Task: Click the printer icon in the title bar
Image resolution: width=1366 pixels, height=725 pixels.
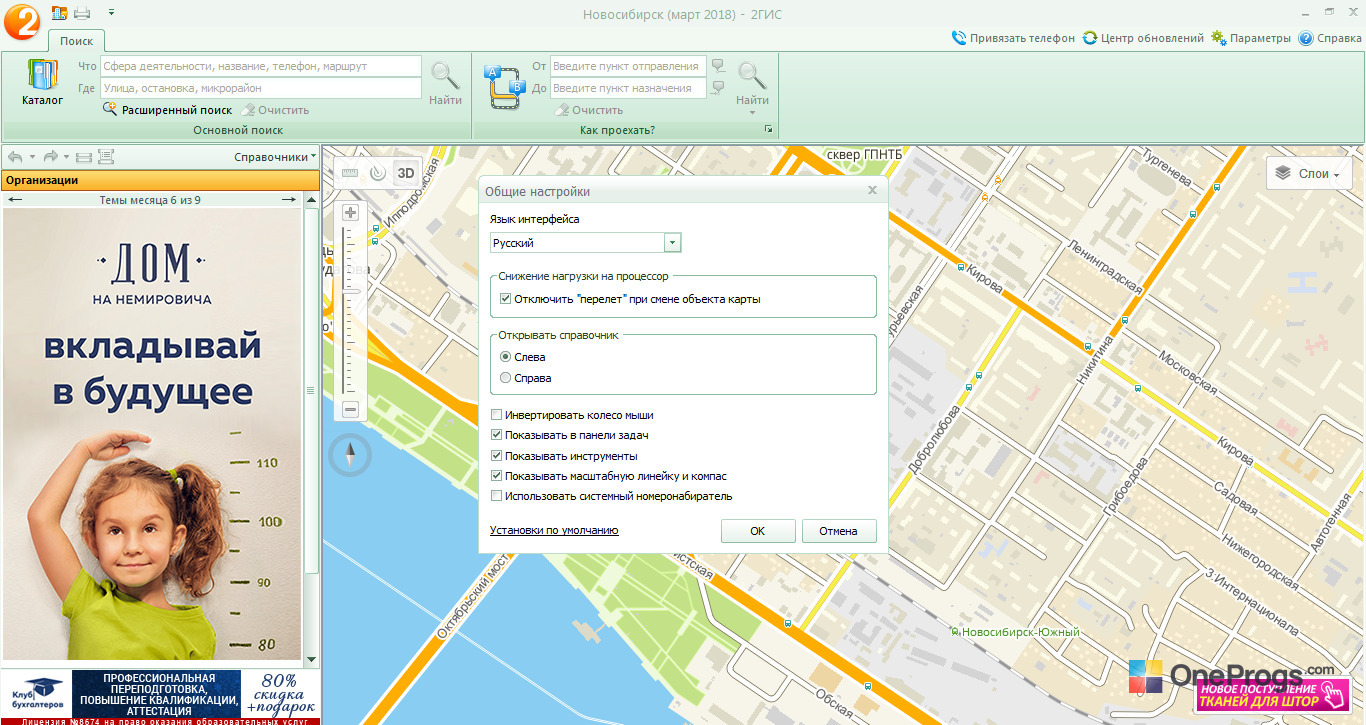Action: pyautogui.click(x=82, y=13)
